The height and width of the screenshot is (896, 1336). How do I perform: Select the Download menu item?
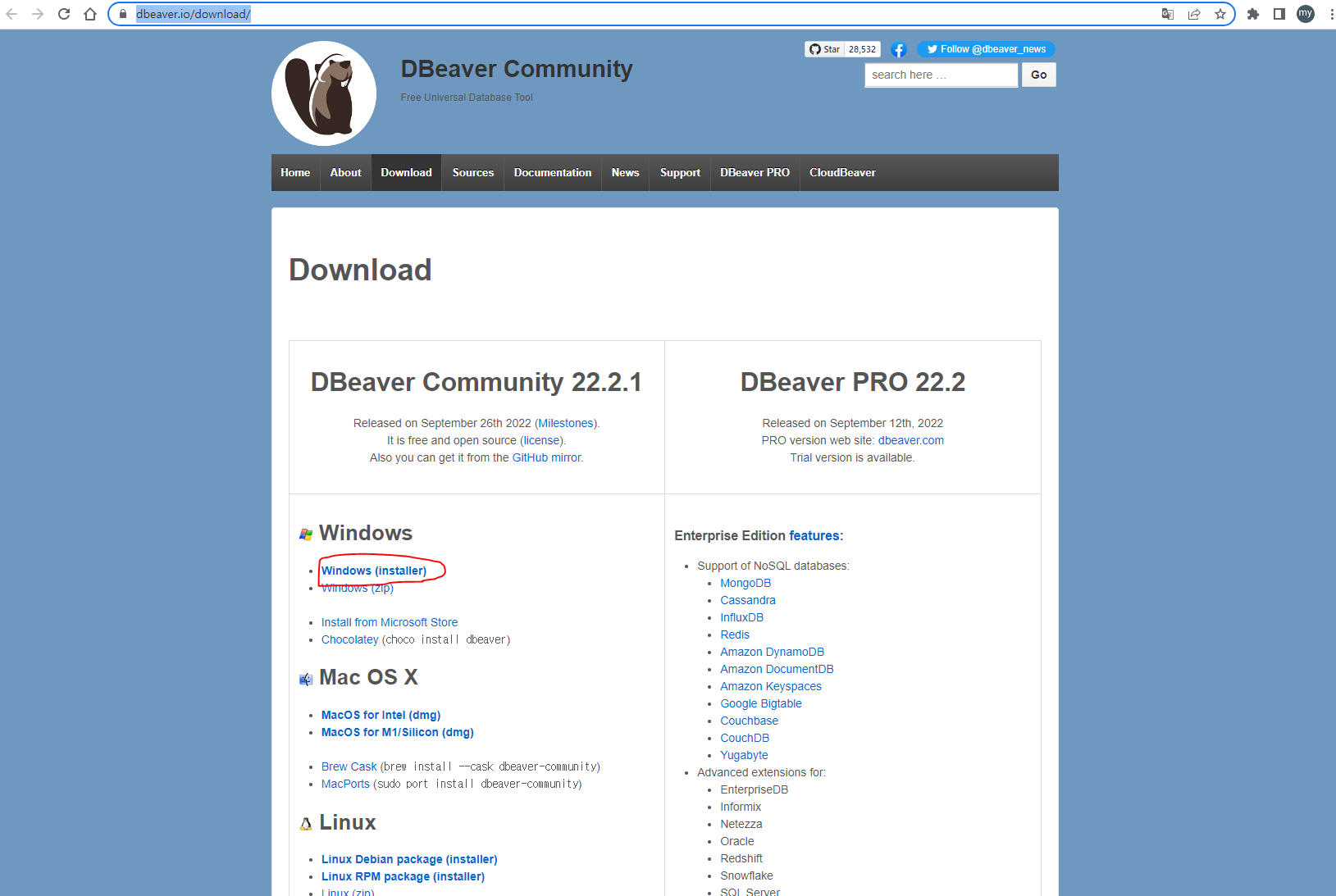point(406,172)
